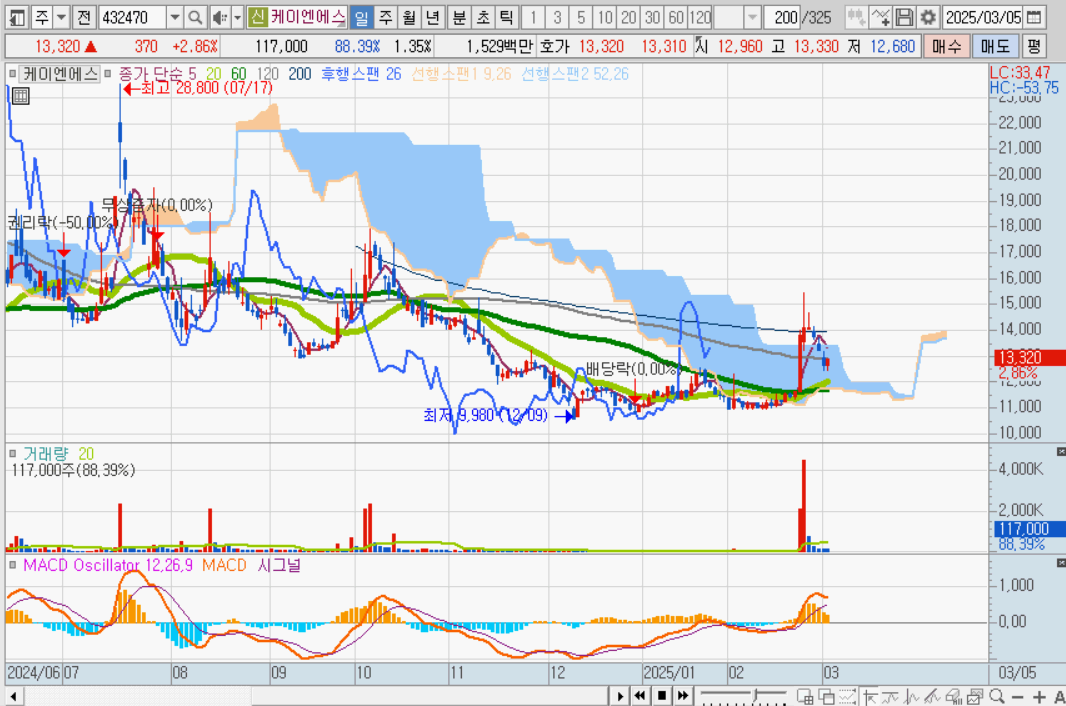
Task: Click the overlapping windows icon
Action: coord(827,696)
